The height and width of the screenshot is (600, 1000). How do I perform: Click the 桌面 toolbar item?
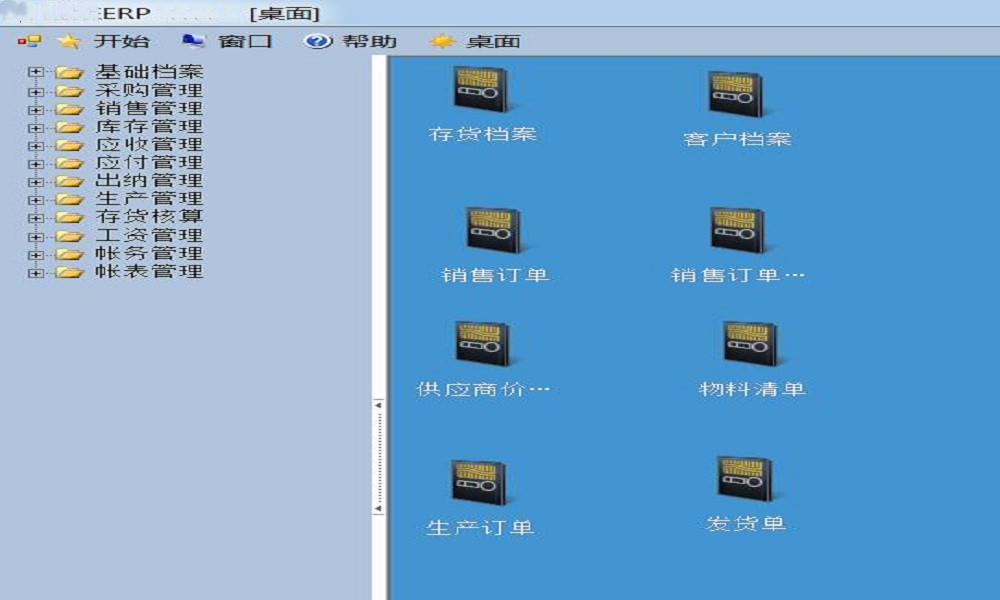click(492, 41)
